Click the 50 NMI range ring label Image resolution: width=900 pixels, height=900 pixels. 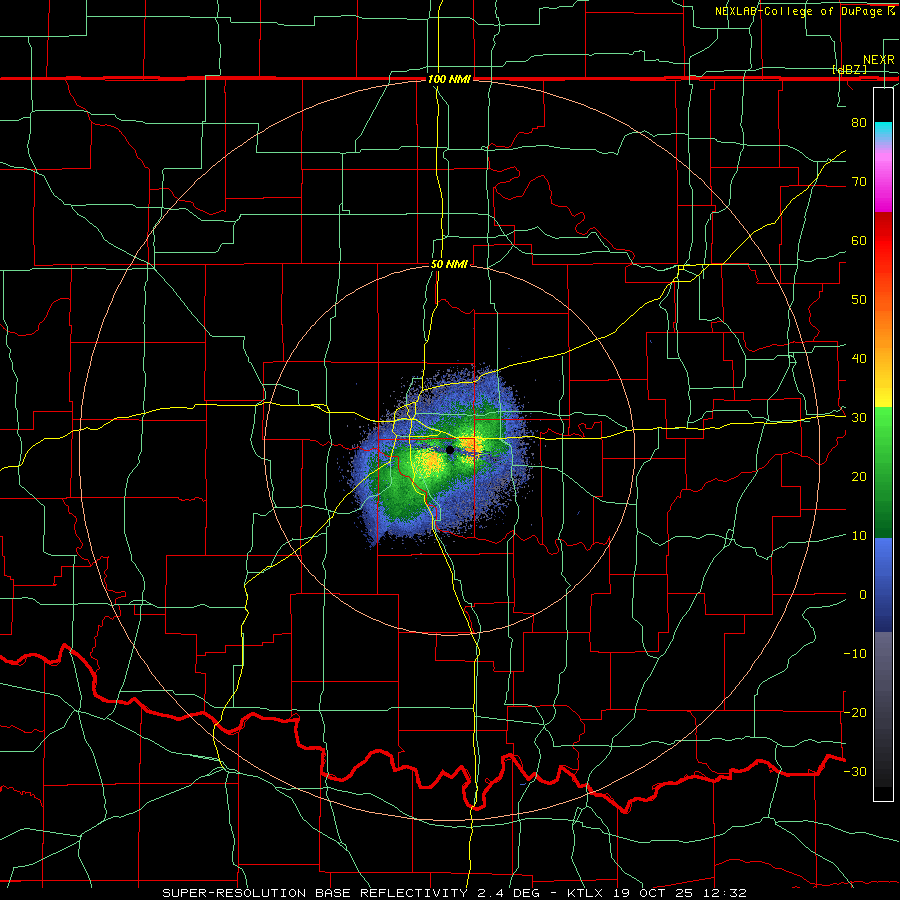pos(449,264)
